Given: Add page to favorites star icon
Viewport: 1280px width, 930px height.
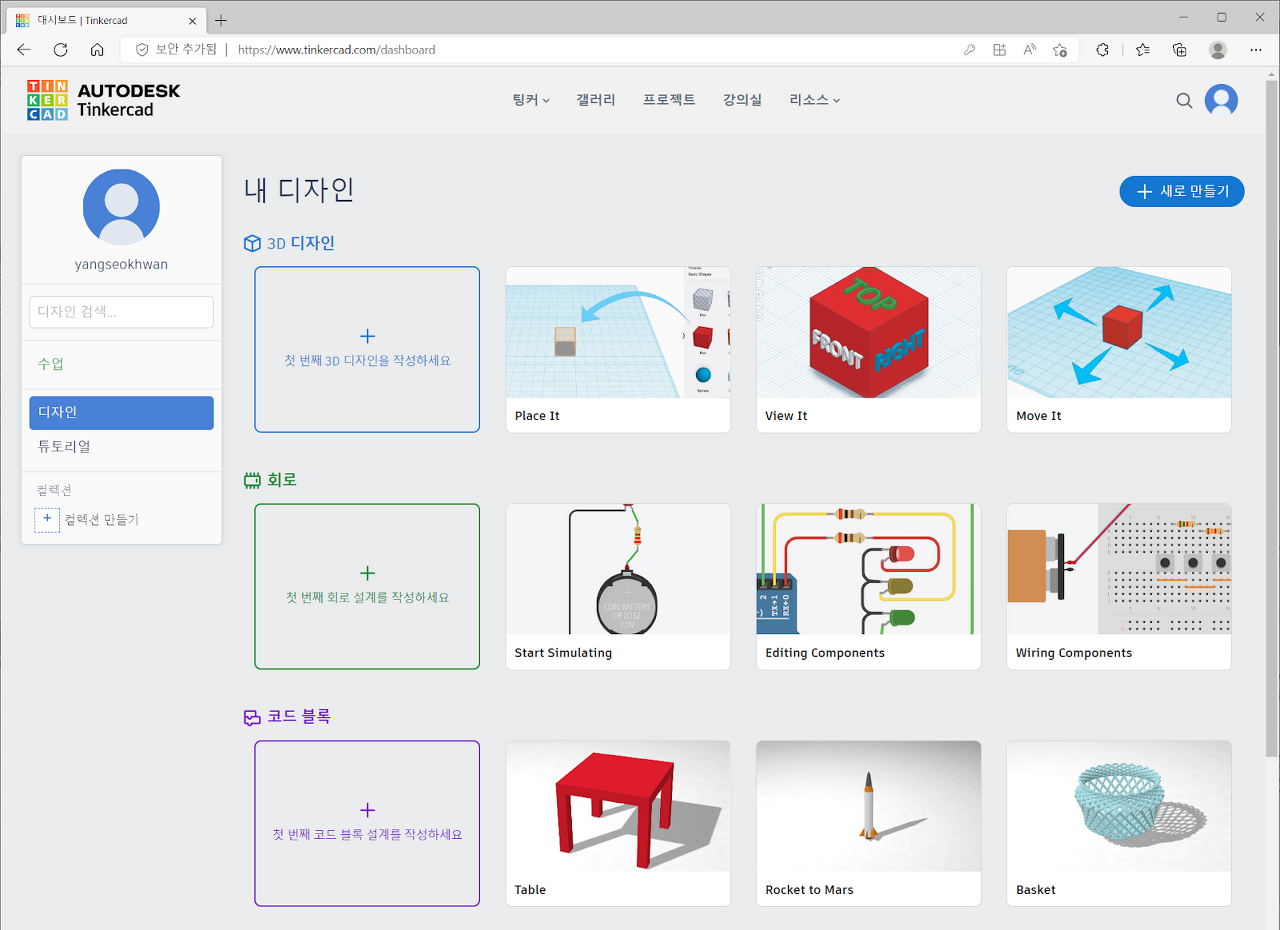Looking at the screenshot, I should (1060, 49).
